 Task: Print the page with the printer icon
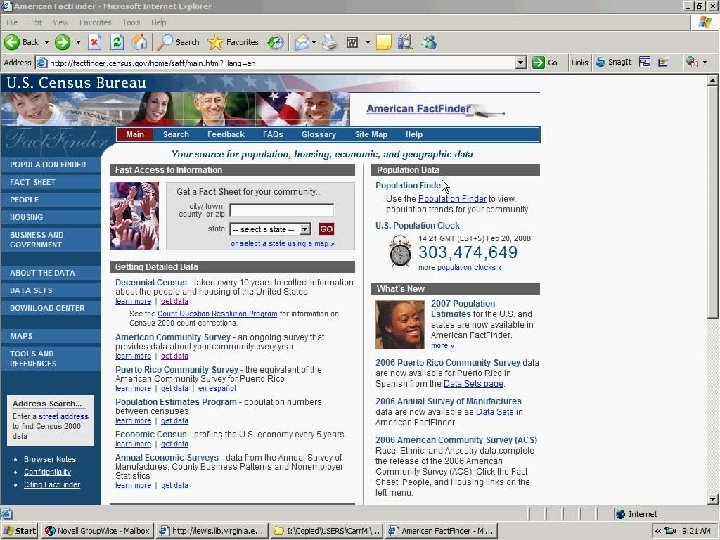click(329, 42)
